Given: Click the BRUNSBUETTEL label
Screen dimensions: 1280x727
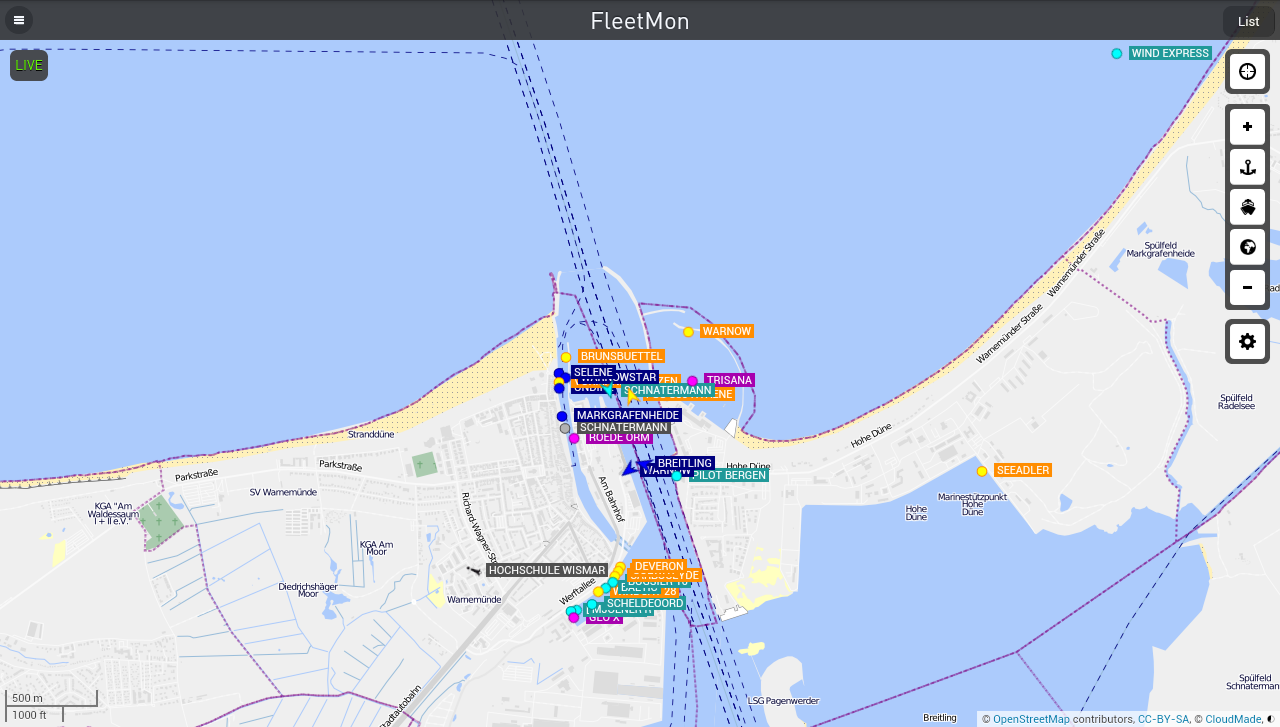Looking at the screenshot, I should (x=621, y=356).
